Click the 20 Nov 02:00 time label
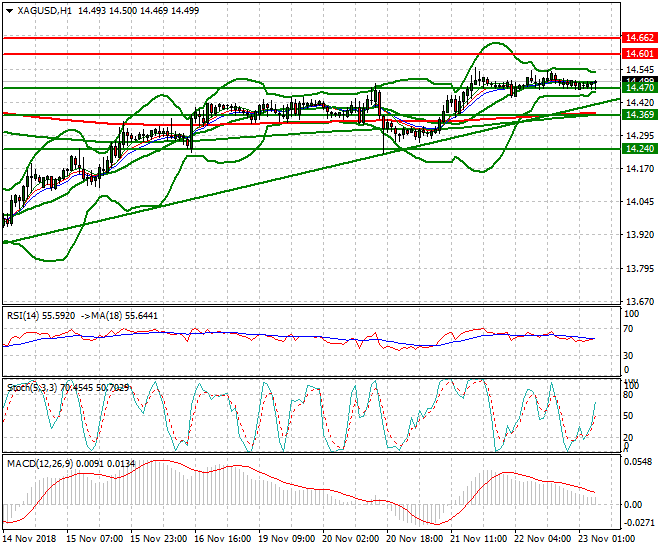660x550 pixels. [x=351, y=539]
